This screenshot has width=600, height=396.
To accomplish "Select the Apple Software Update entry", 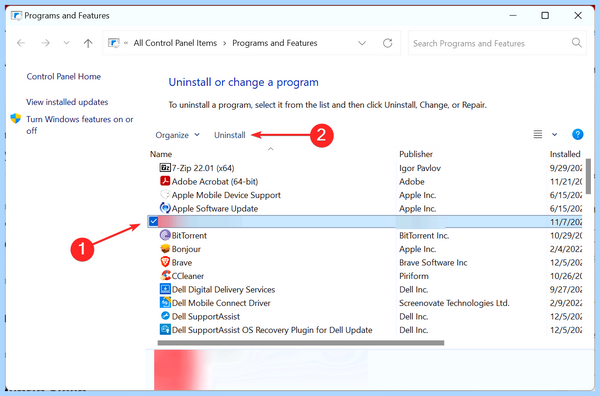I will point(215,209).
